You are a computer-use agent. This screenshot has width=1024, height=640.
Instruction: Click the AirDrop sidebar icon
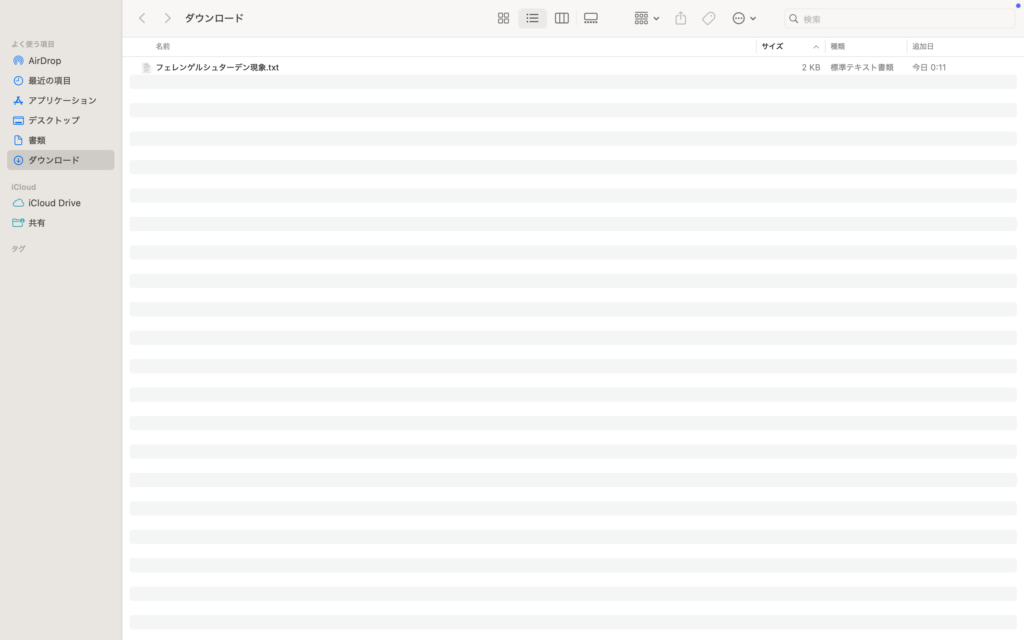(x=18, y=61)
